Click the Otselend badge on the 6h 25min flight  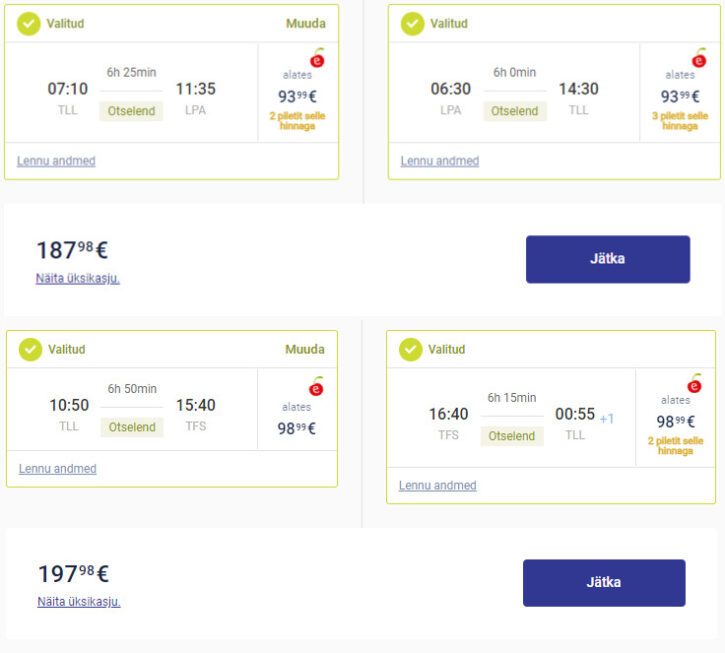(131, 111)
